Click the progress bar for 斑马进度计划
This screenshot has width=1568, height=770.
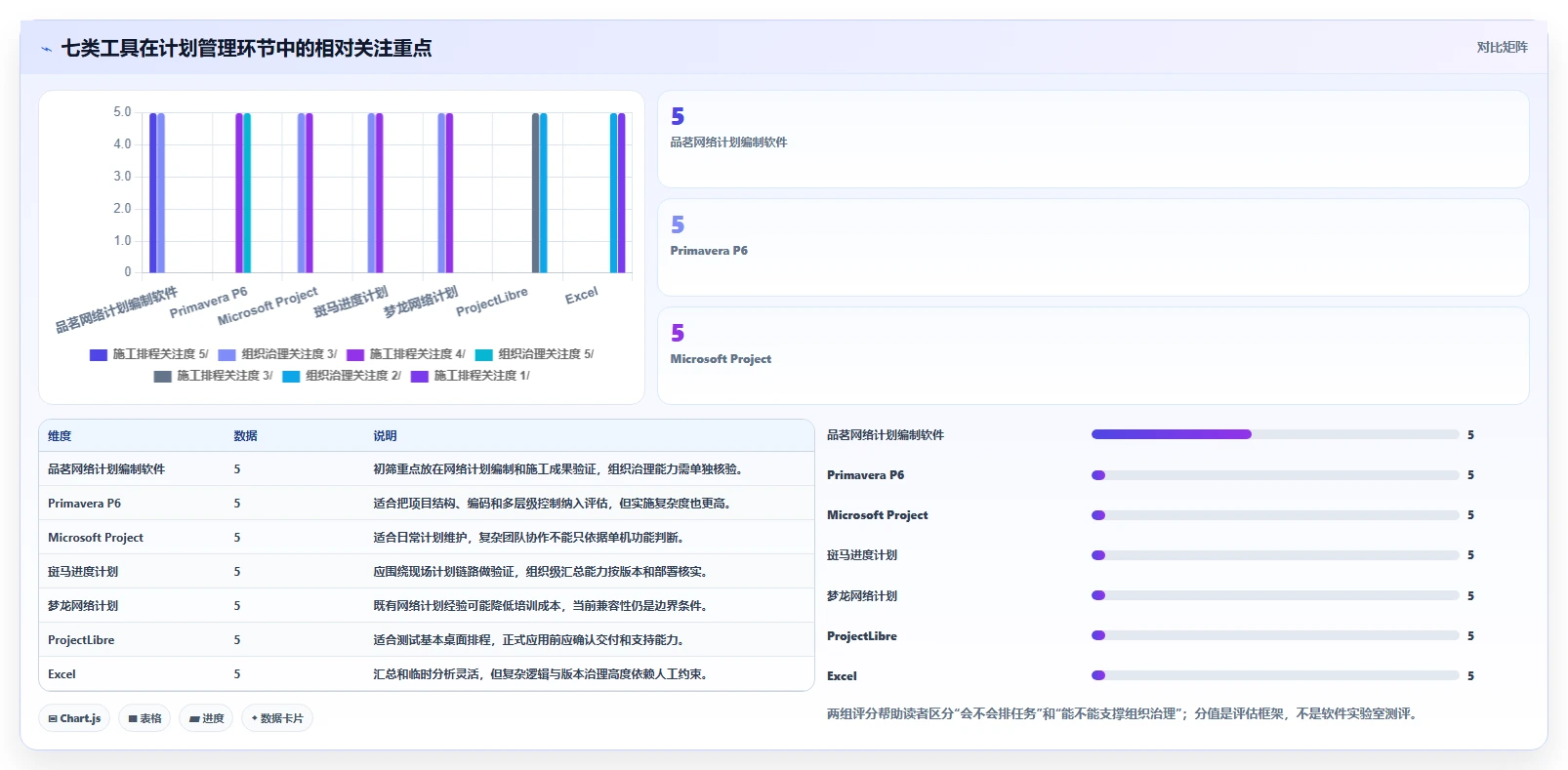click(1275, 555)
